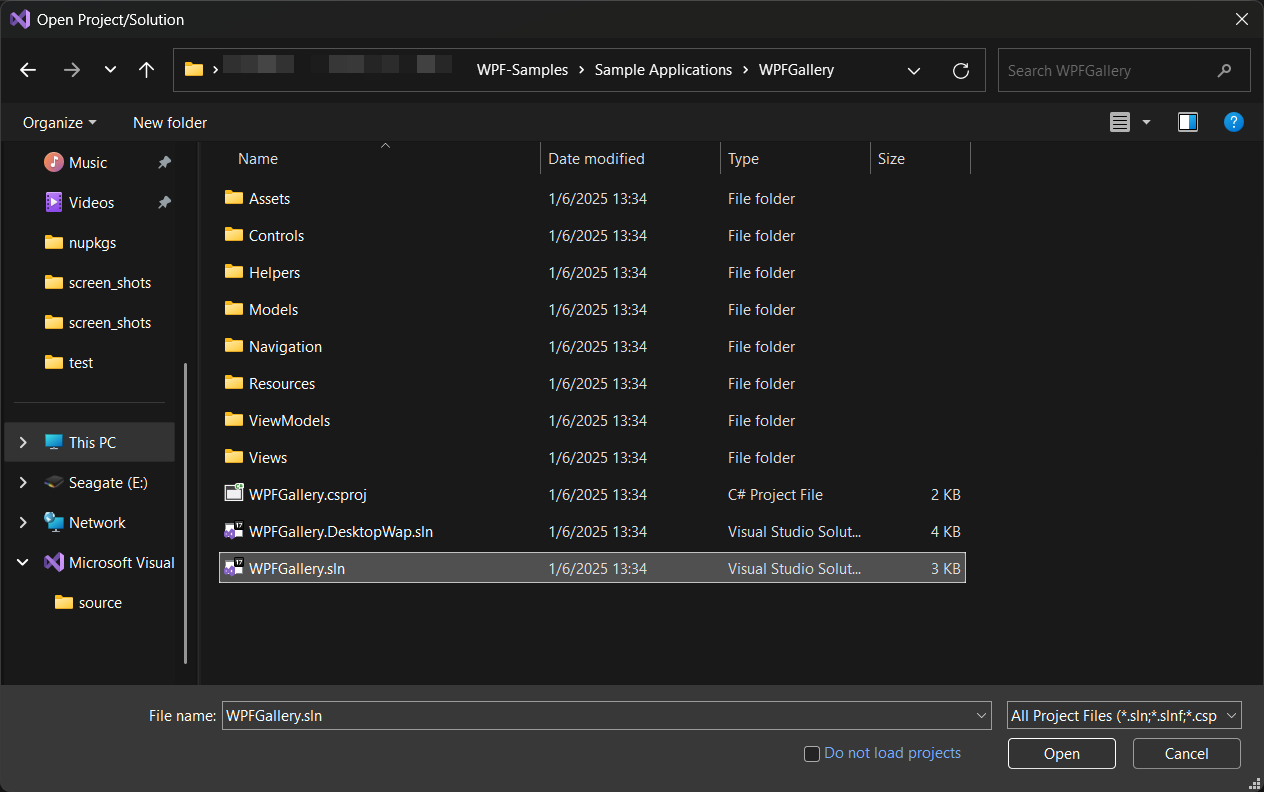Select the Views folder icon
Viewport: 1264px width, 792px height.
click(234, 457)
